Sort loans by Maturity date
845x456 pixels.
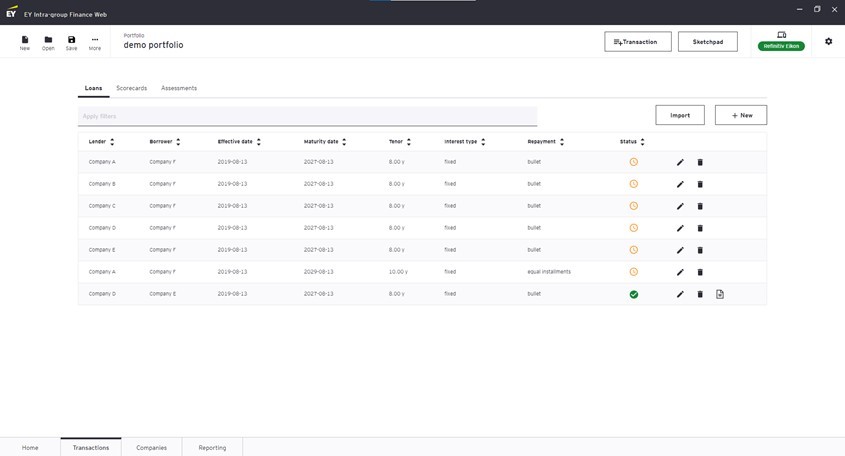coord(344,142)
